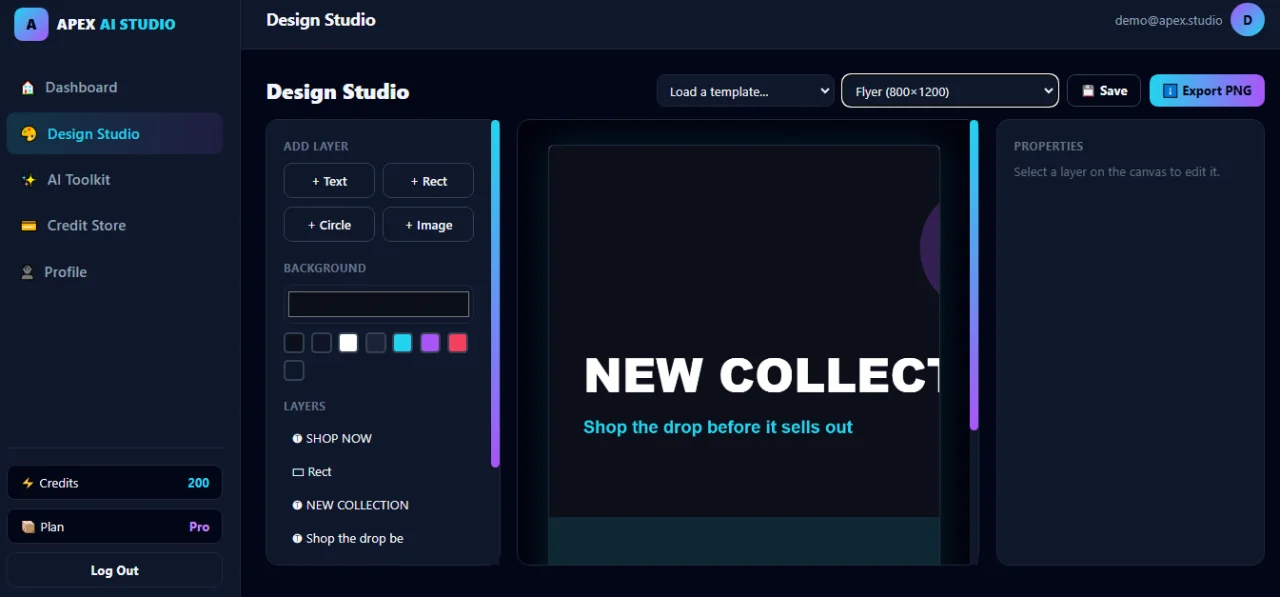Image resolution: width=1280 pixels, height=597 pixels.
Task: Click the AI Toolkit sparkles icon
Action: (29, 180)
